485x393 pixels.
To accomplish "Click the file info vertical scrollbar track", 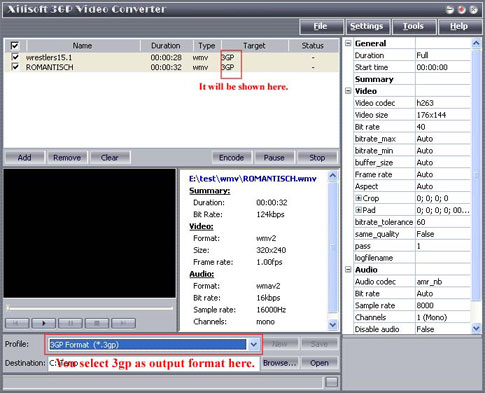I will [x=333, y=250].
